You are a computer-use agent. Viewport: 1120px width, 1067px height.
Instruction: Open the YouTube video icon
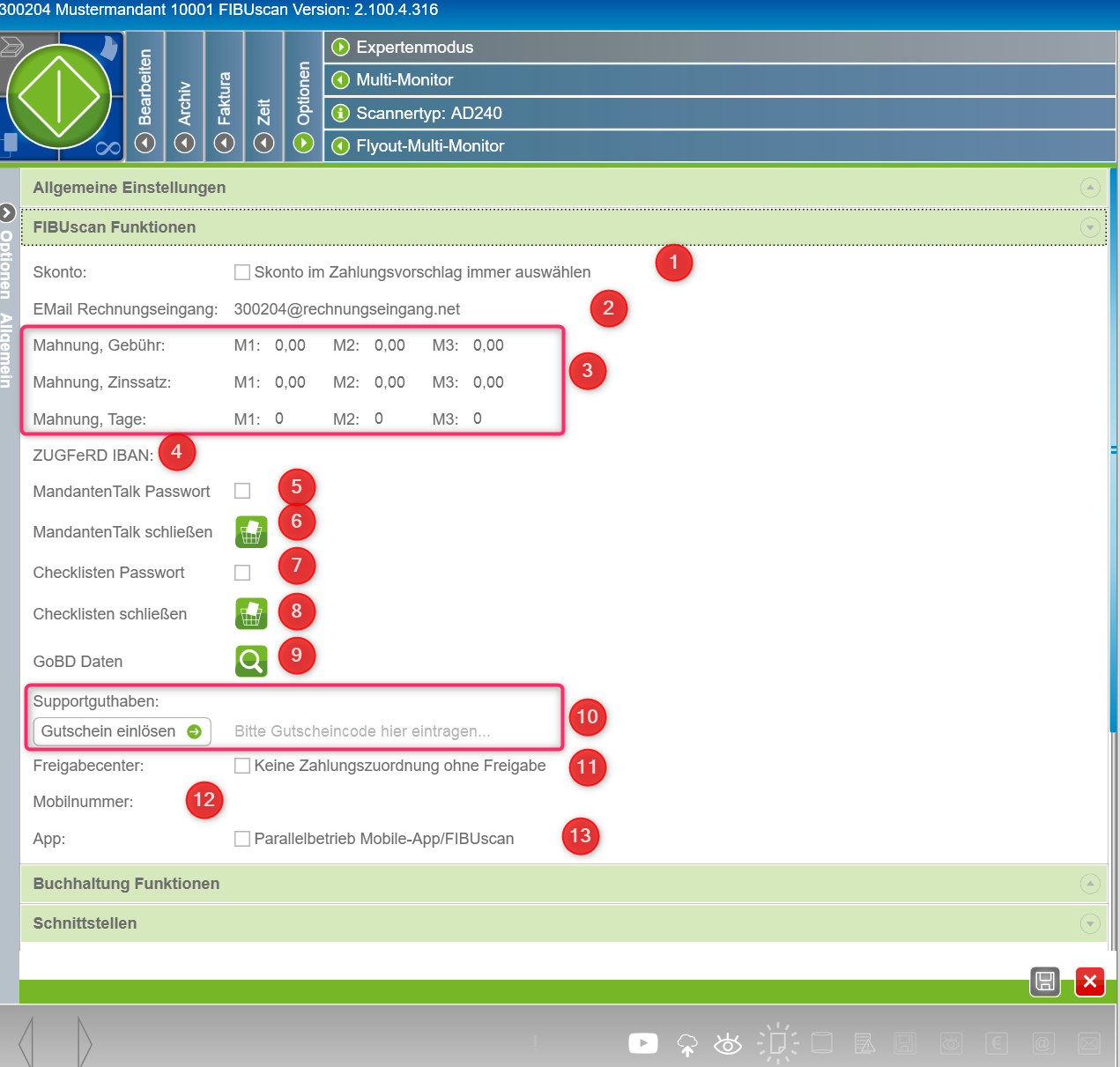click(643, 1043)
